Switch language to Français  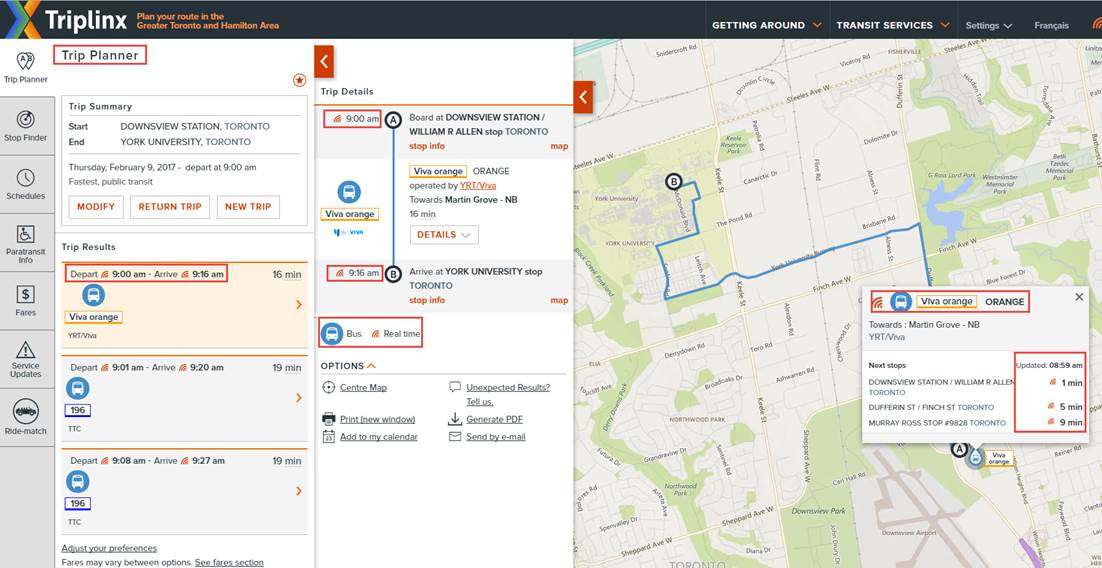pyautogui.click(x=1051, y=25)
